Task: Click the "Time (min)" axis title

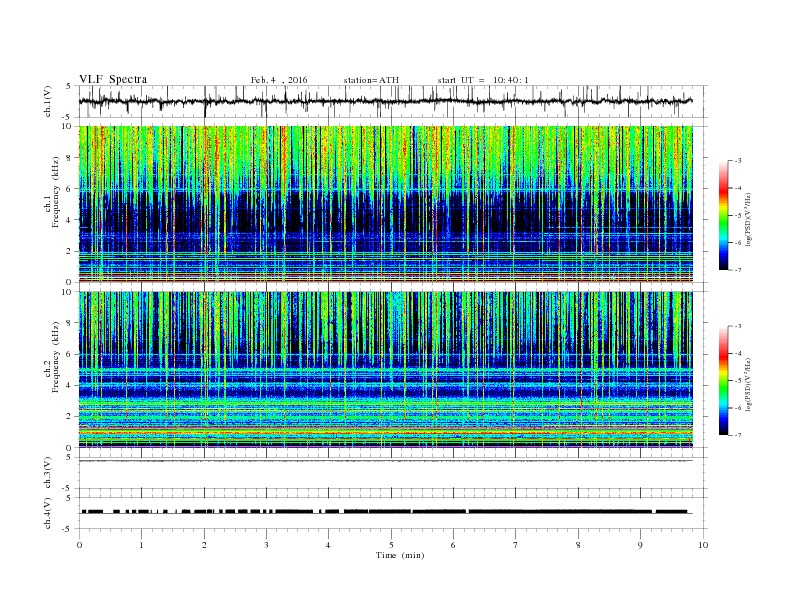Action: tap(400, 555)
